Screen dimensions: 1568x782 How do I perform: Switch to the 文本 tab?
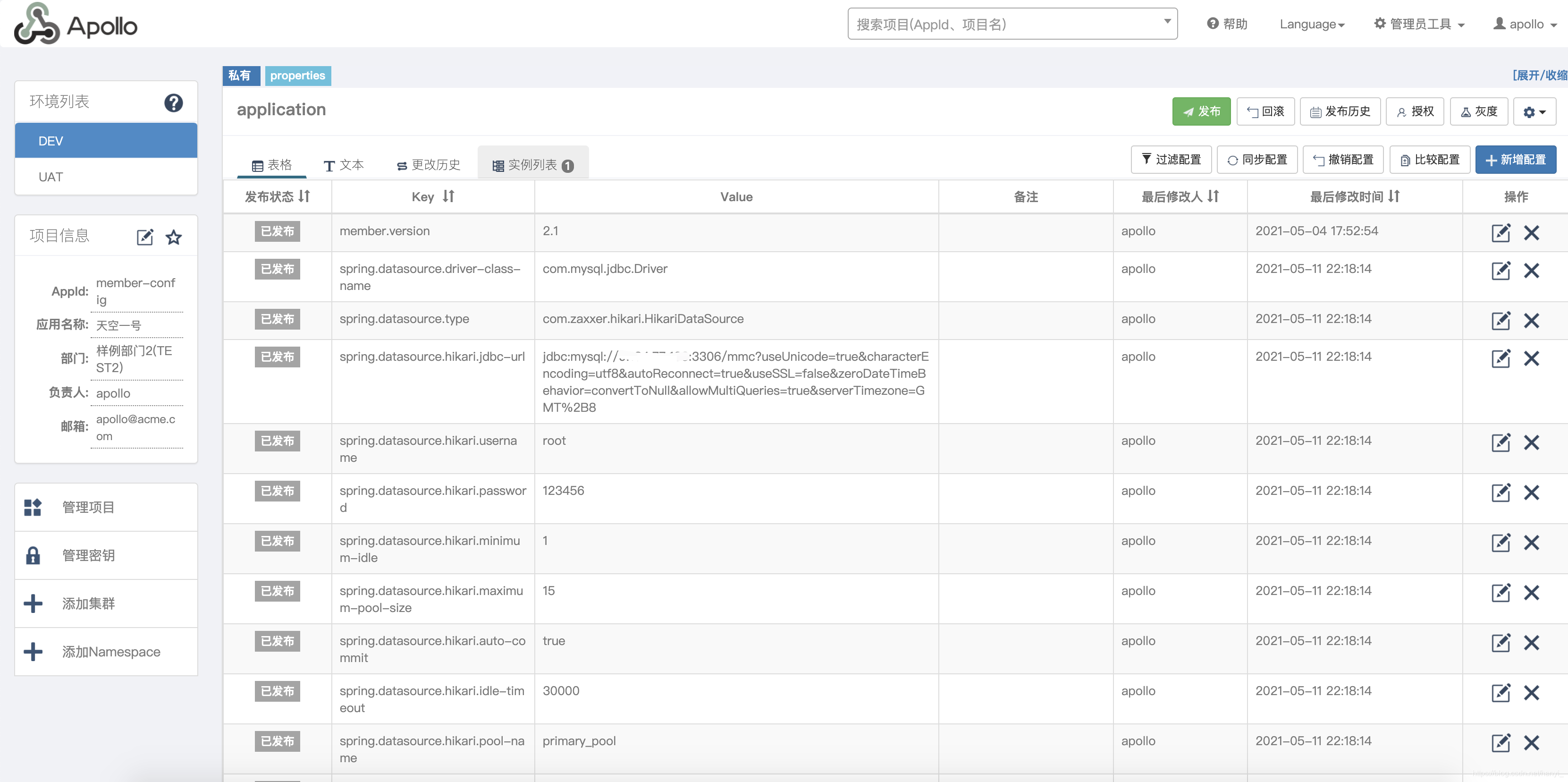[344, 165]
